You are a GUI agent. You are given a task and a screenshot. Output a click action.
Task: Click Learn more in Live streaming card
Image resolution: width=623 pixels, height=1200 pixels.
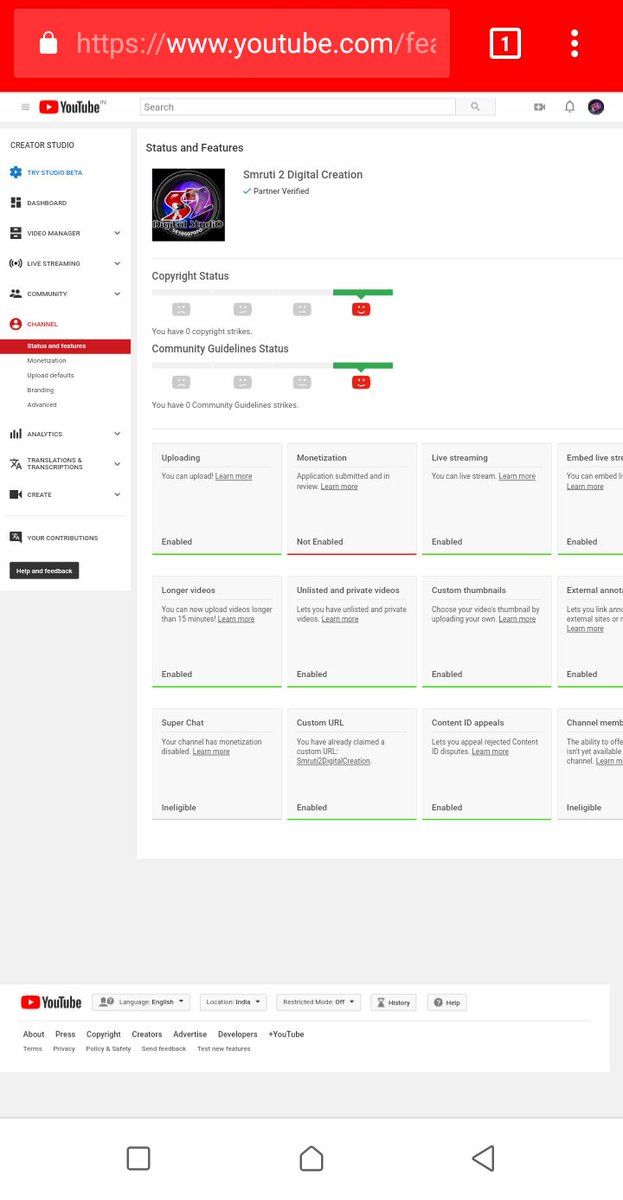pyautogui.click(x=517, y=476)
